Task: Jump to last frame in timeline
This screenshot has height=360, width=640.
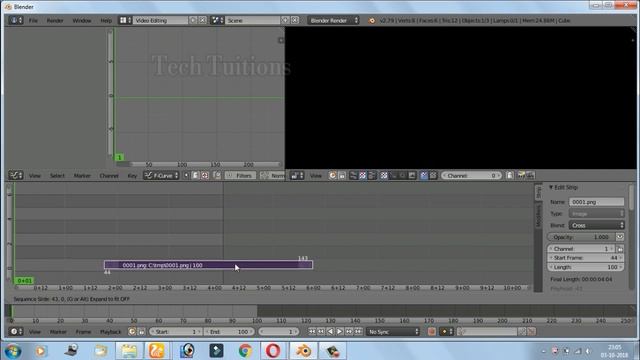Action: (x=358, y=332)
